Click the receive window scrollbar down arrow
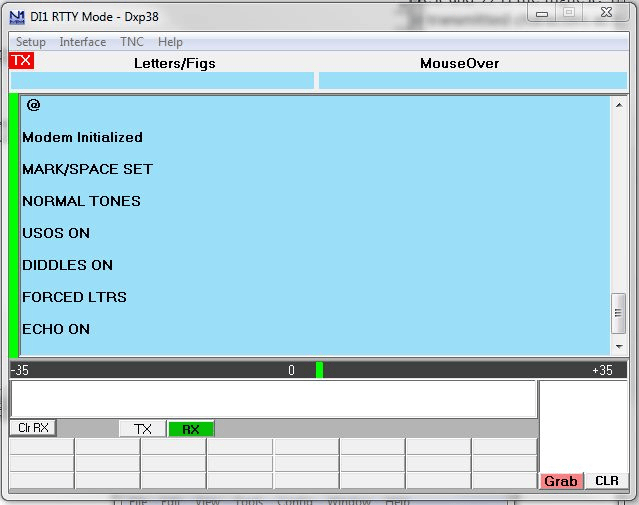This screenshot has height=505, width=639. (619, 347)
